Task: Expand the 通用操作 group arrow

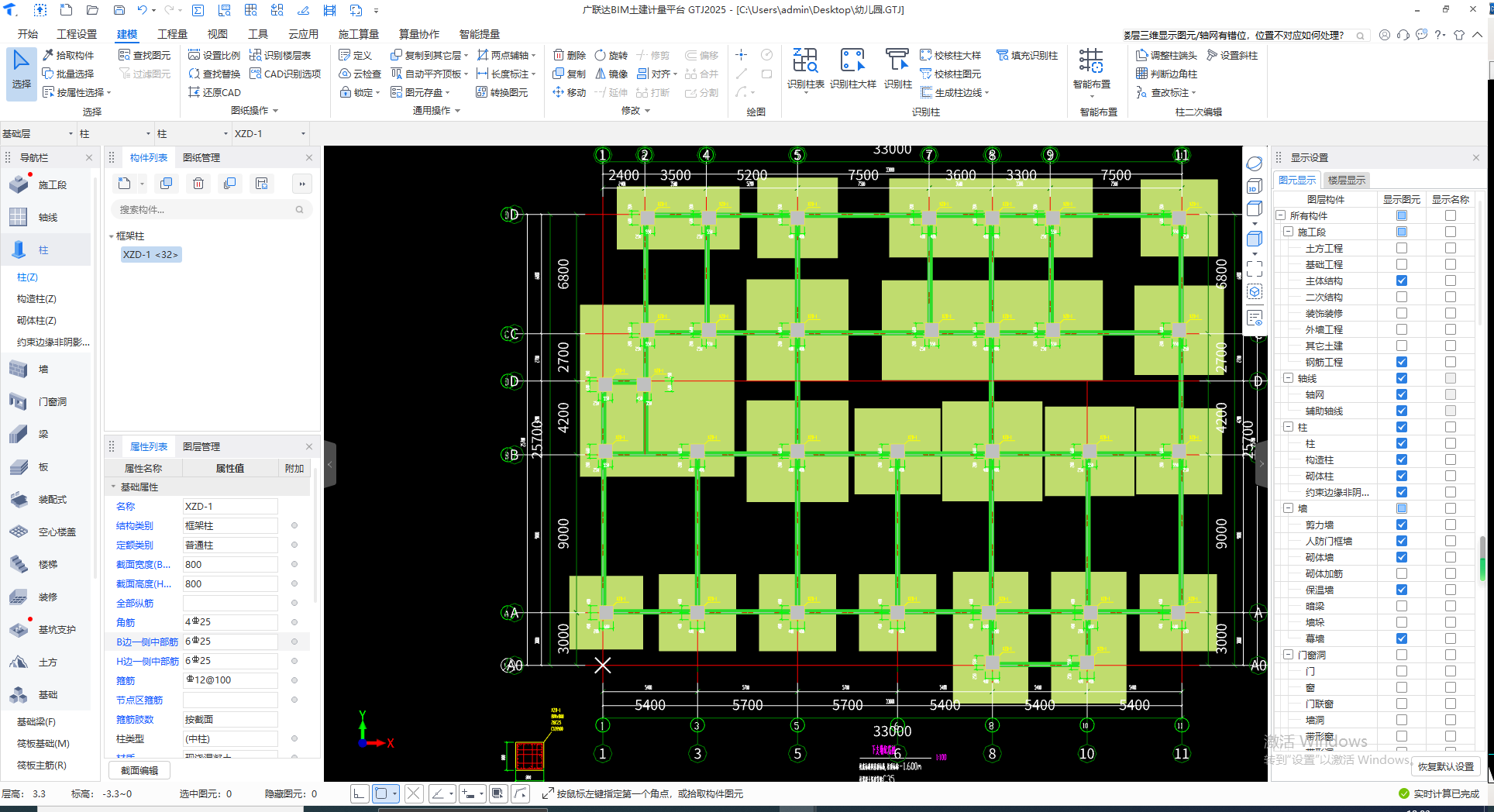Action: [458, 111]
